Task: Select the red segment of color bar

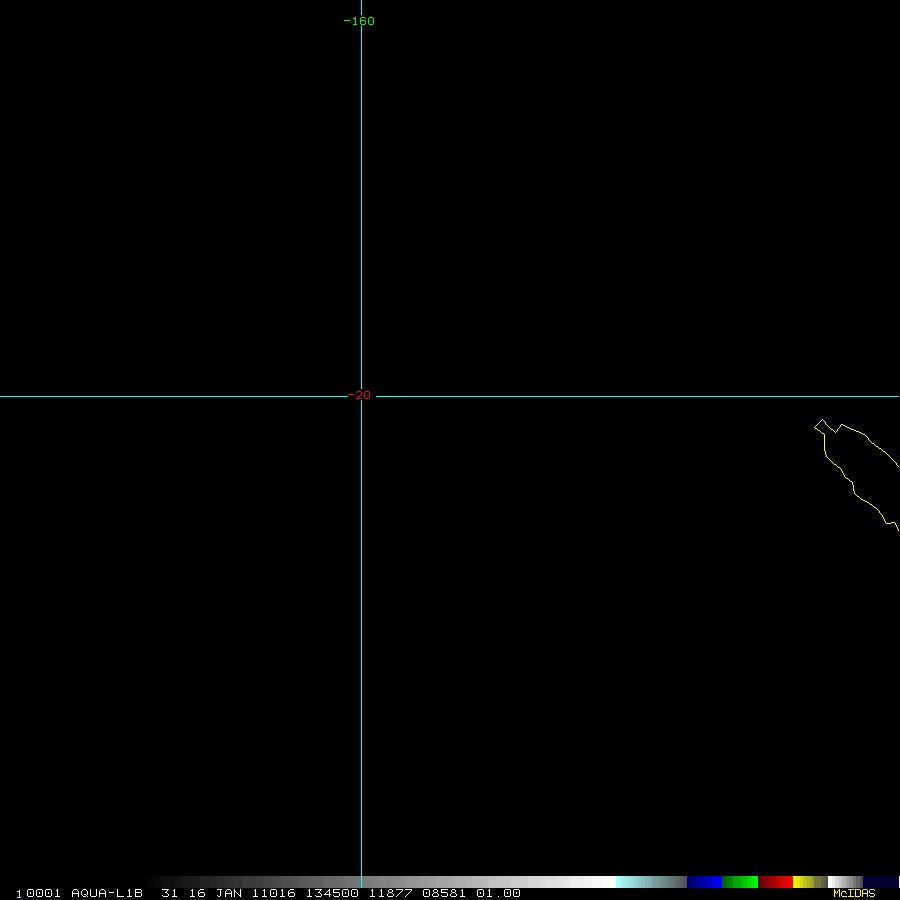Action: tap(775, 882)
